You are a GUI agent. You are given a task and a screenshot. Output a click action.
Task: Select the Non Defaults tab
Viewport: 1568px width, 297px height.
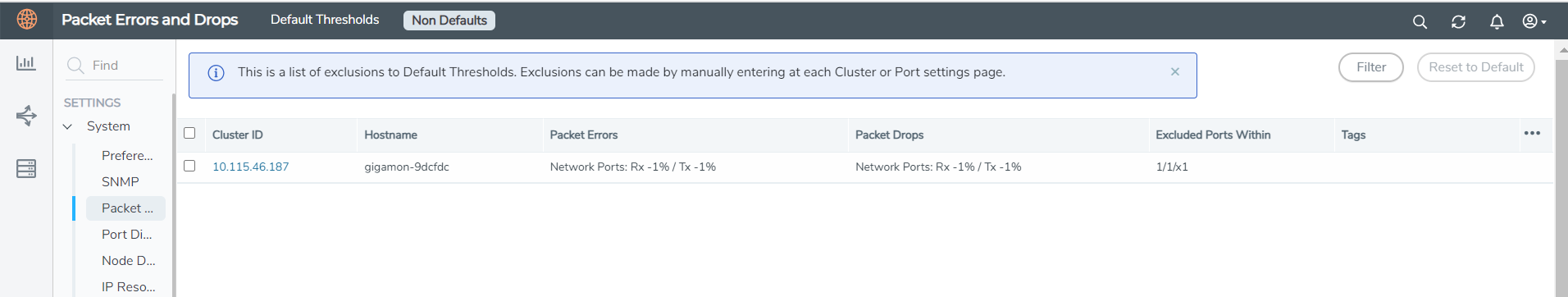449,21
